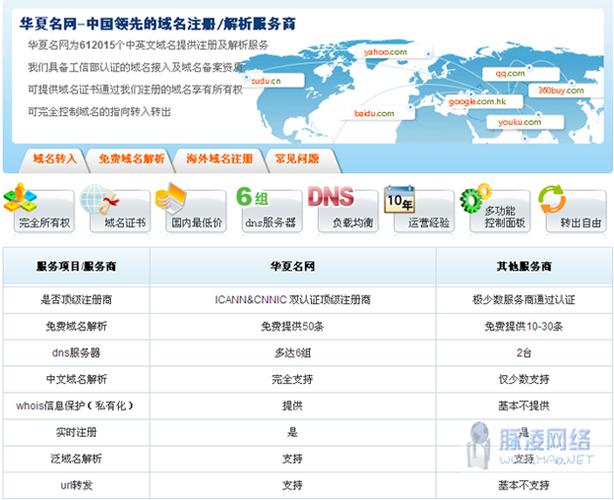Click the 基本不支持 cell

point(524,485)
